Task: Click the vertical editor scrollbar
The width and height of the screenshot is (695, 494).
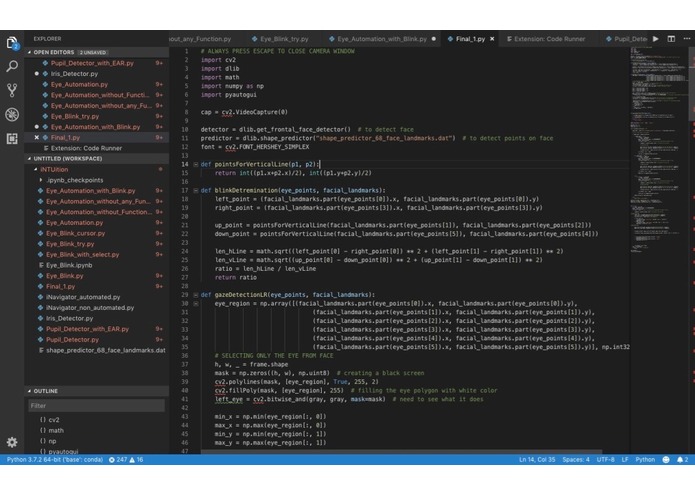Action: 691,84
